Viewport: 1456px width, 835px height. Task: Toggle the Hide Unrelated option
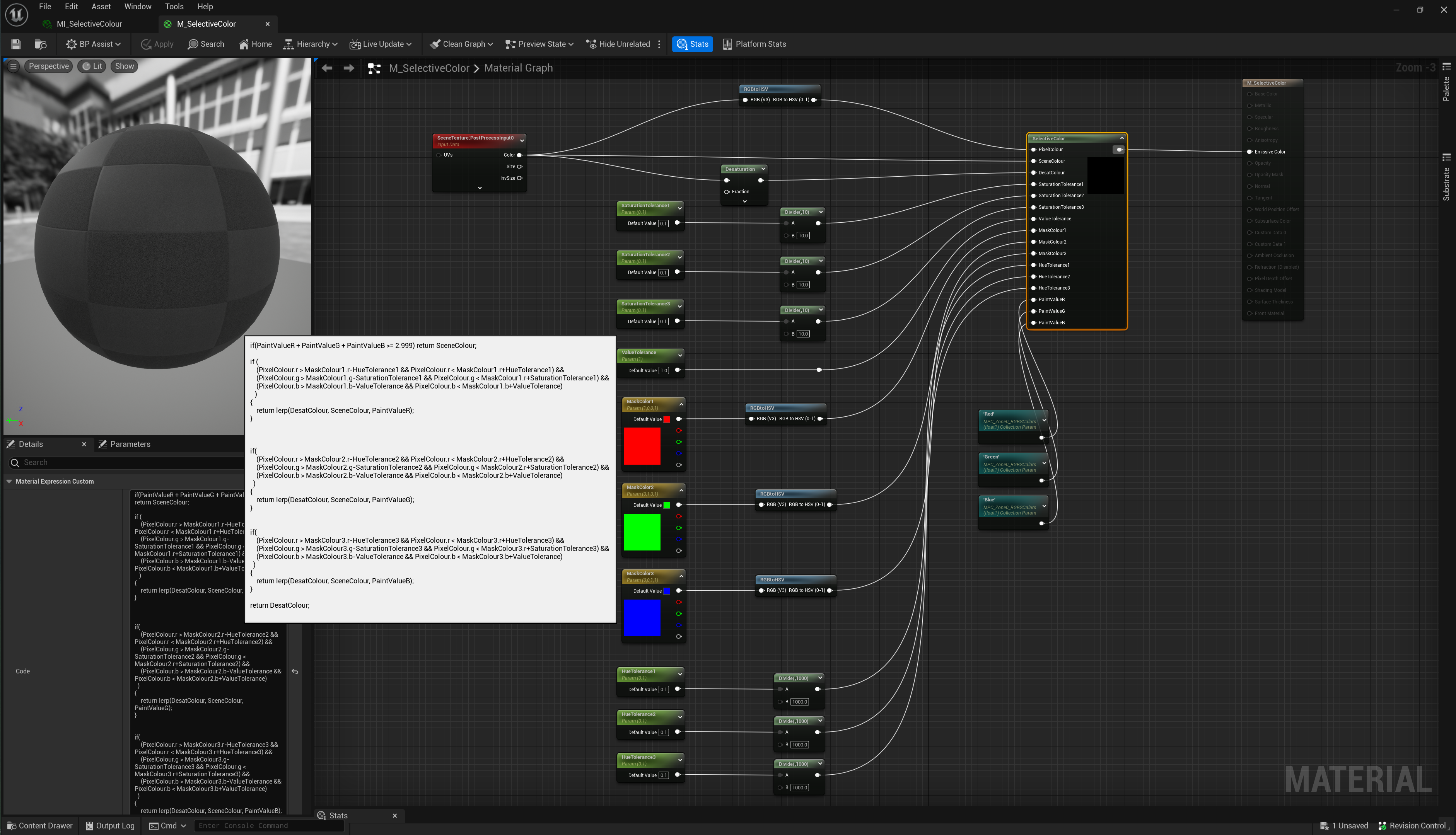[x=618, y=44]
